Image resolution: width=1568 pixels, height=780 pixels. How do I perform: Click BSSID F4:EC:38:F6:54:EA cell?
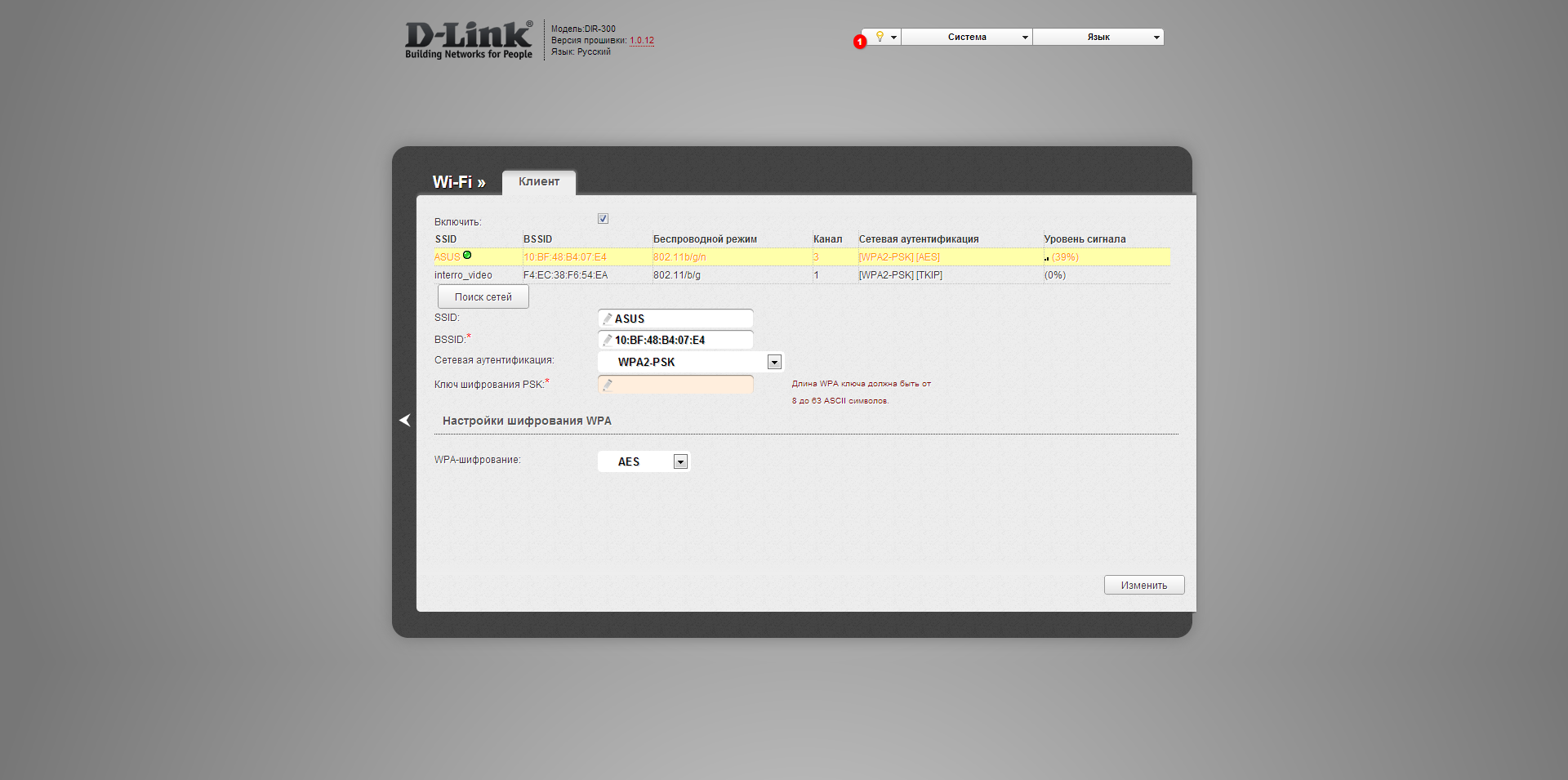pyautogui.click(x=566, y=275)
